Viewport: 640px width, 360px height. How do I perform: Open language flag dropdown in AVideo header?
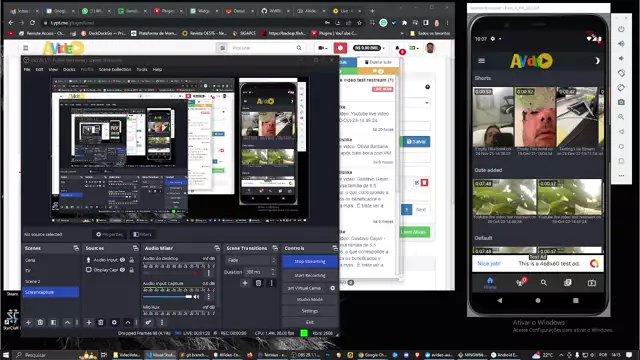[x=414, y=48]
